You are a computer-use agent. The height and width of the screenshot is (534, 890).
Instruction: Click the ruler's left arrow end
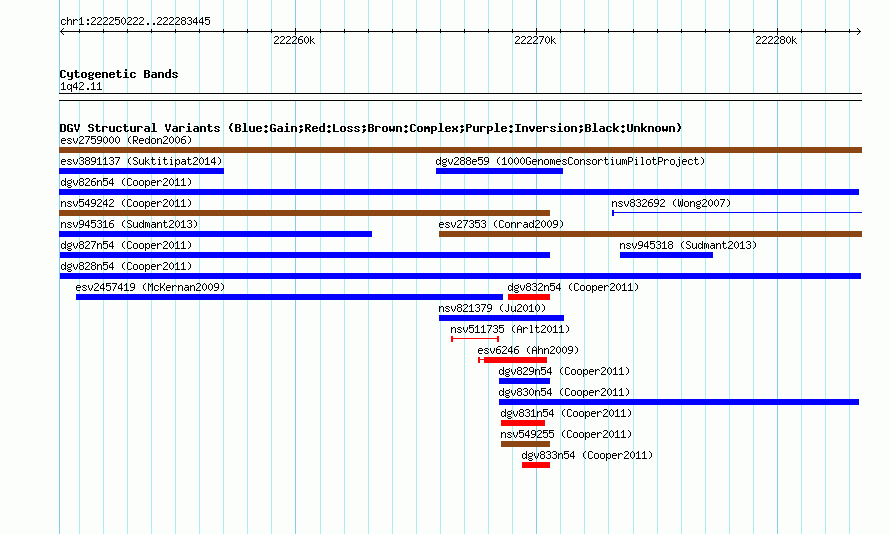coord(62,31)
